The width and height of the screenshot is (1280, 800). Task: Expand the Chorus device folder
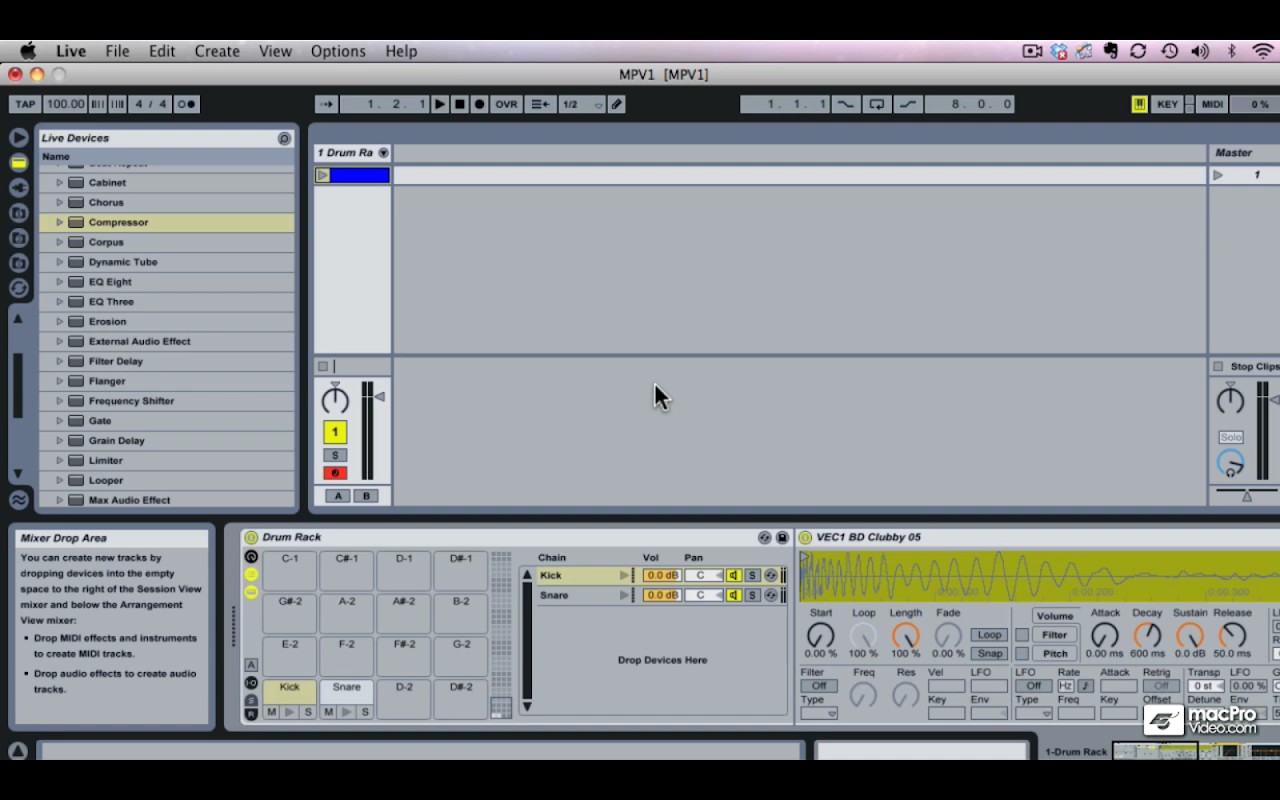pos(60,203)
